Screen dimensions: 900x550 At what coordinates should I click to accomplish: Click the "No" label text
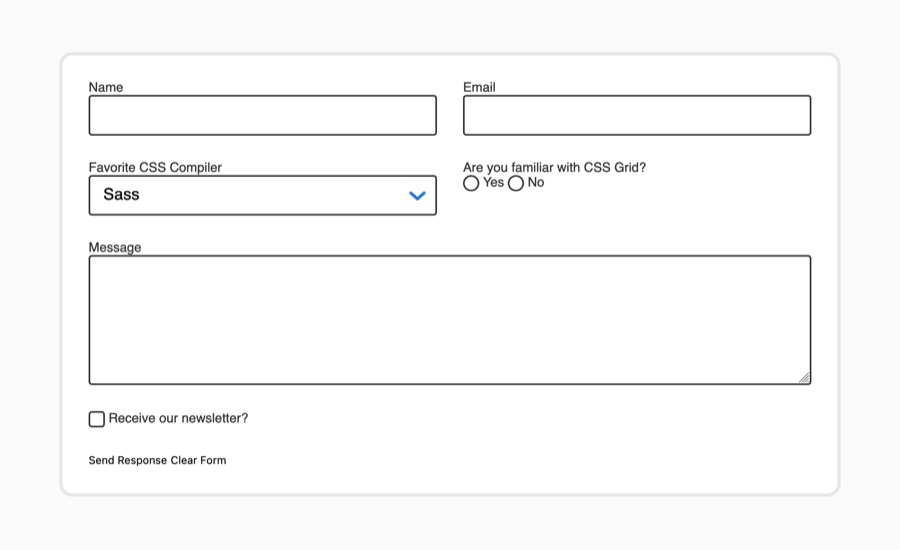536,183
